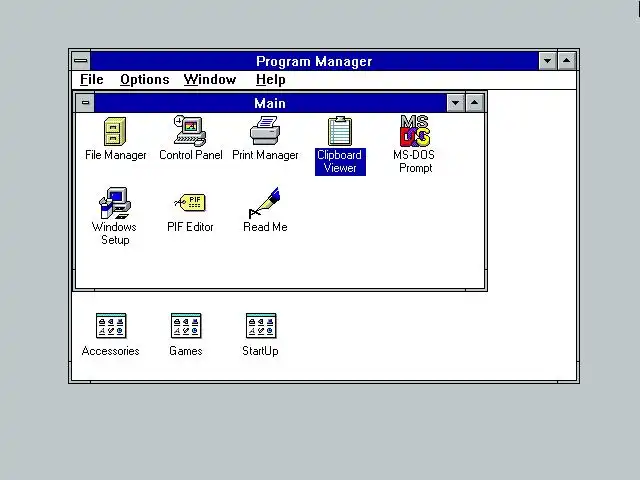The width and height of the screenshot is (640, 480).
Task: Open the Window menu
Action: coord(210,80)
